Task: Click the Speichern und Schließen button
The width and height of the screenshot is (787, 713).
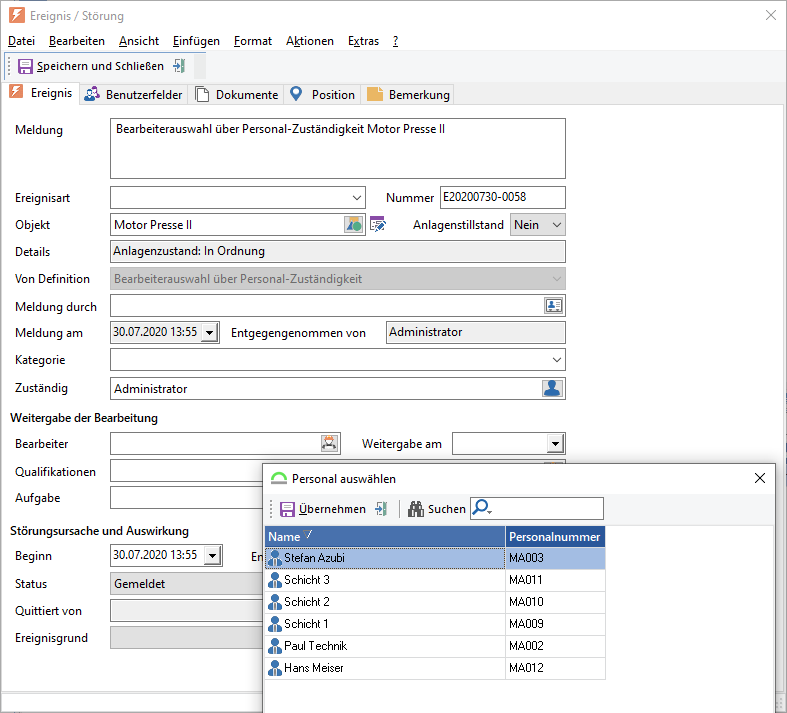Action: [91, 66]
